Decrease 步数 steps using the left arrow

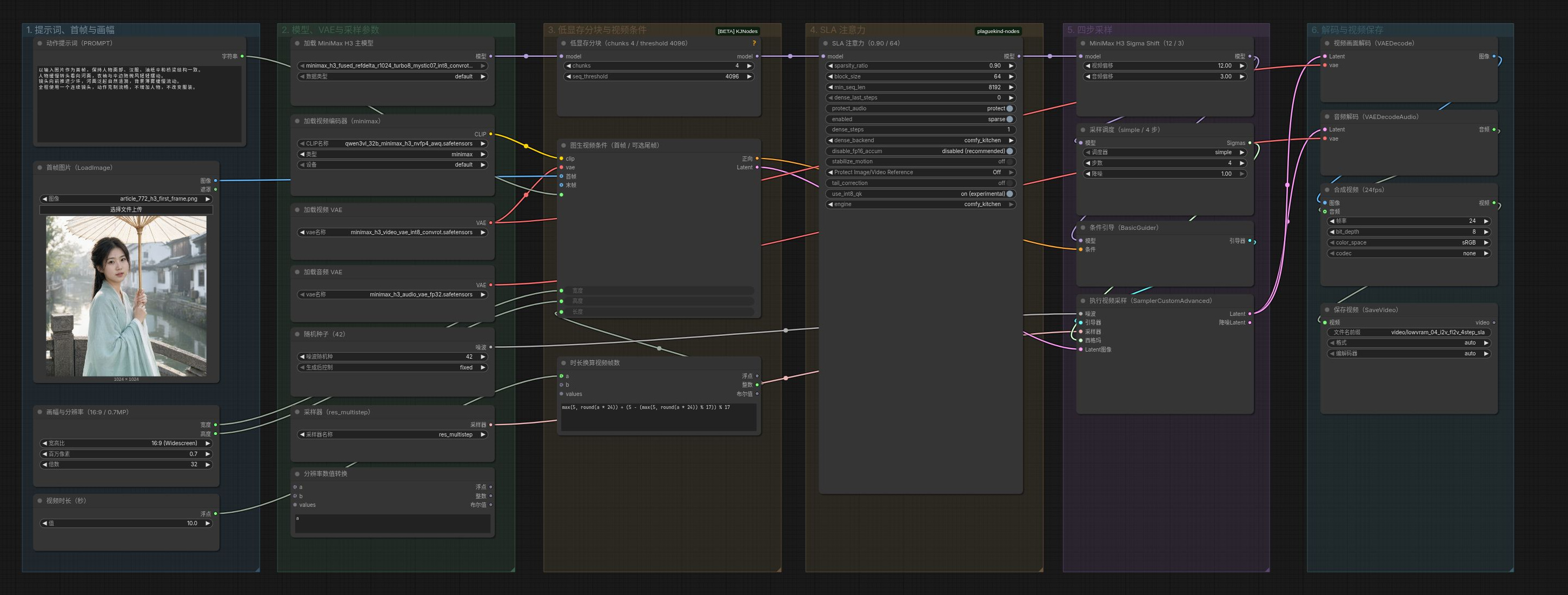click(1088, 163)
